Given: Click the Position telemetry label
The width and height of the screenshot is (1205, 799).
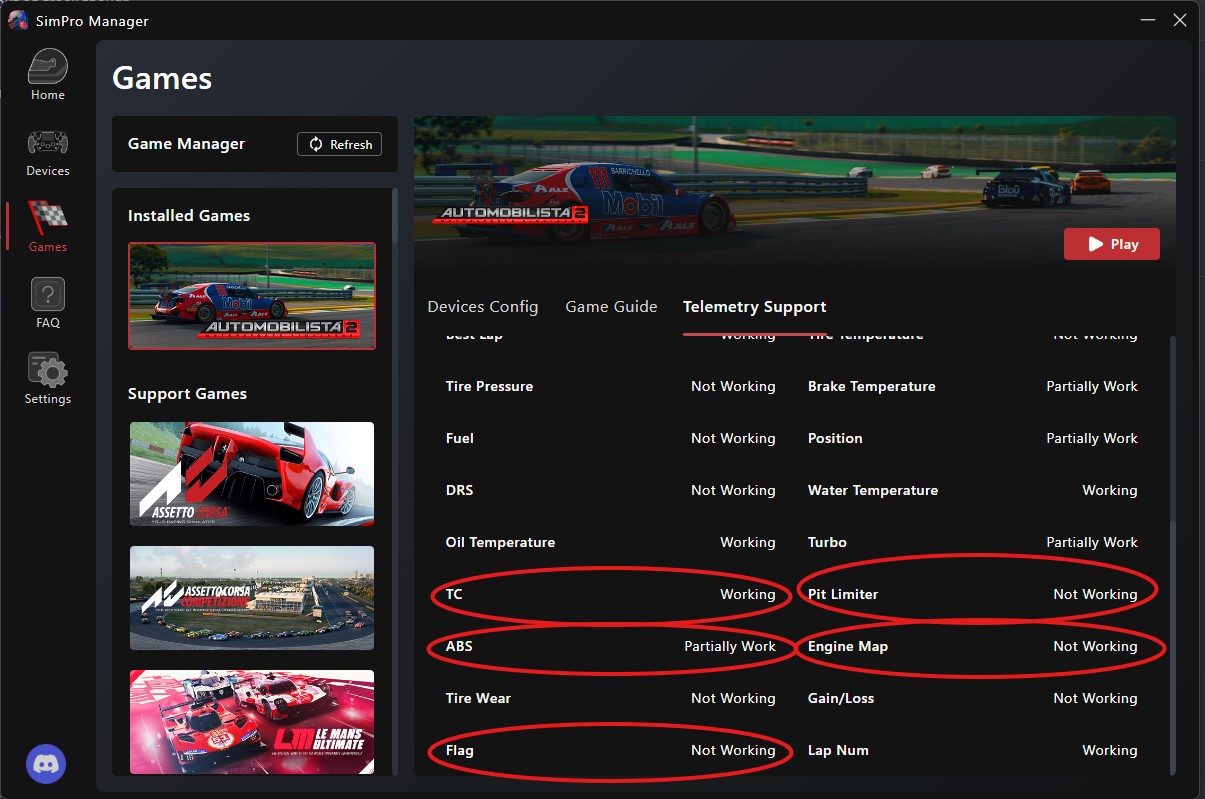Looking at the screenshot, I should click(835, 438).
